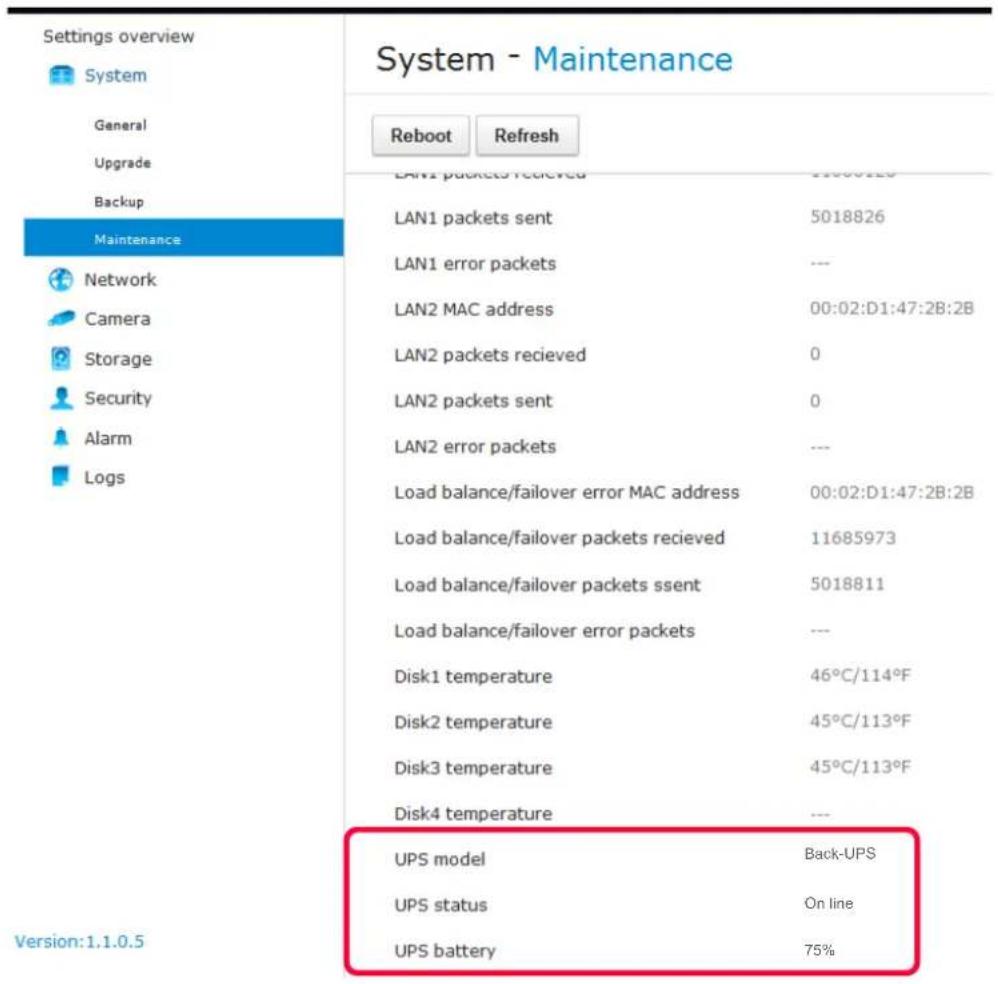
Task: Select value 11685973
Action: click(x=853, y=538)
